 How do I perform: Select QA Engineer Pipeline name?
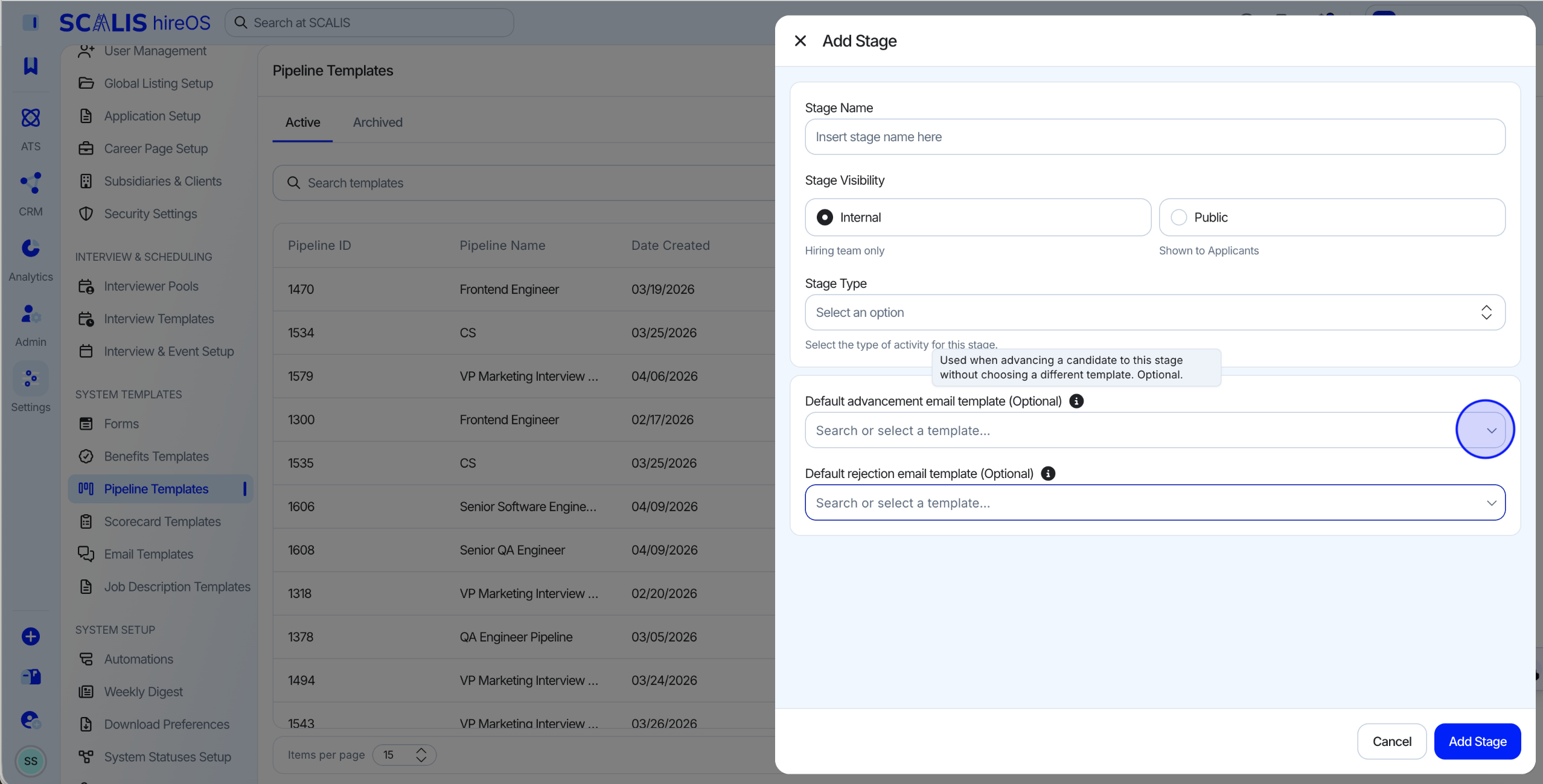coord(516,637)
